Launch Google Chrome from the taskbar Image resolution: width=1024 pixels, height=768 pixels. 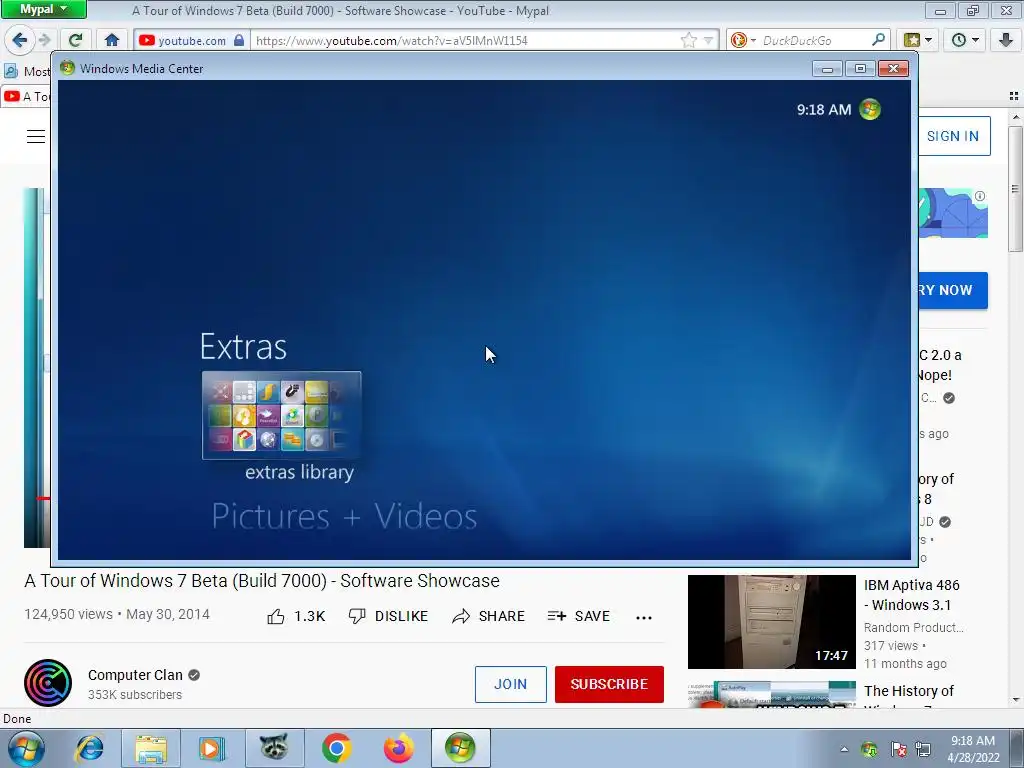click(336, 748)
